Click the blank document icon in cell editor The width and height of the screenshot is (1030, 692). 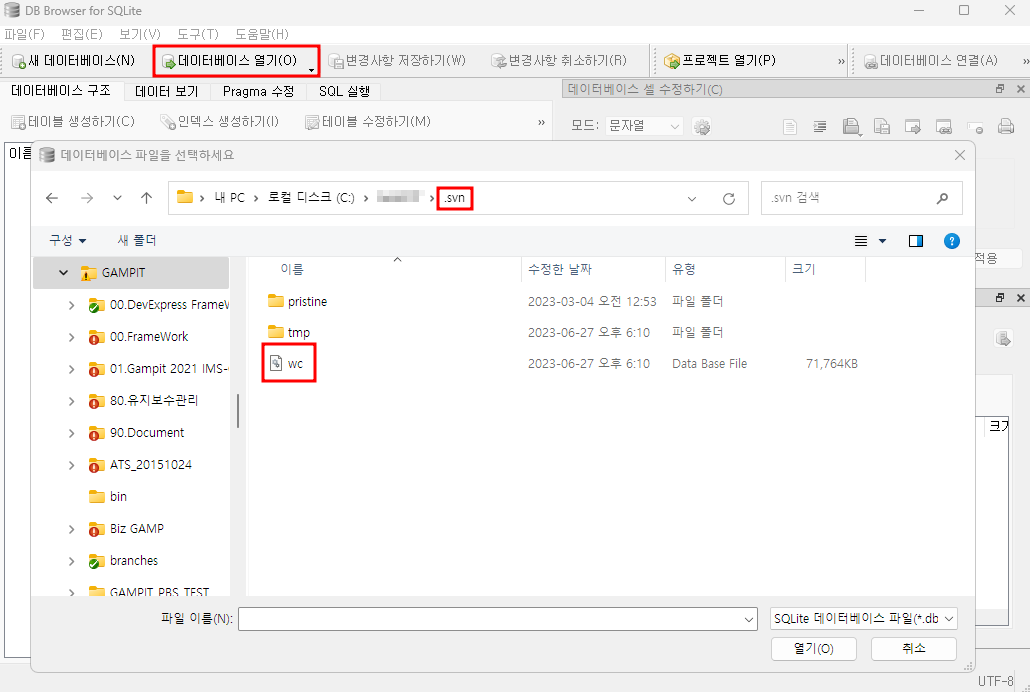[x=790, y=127]
